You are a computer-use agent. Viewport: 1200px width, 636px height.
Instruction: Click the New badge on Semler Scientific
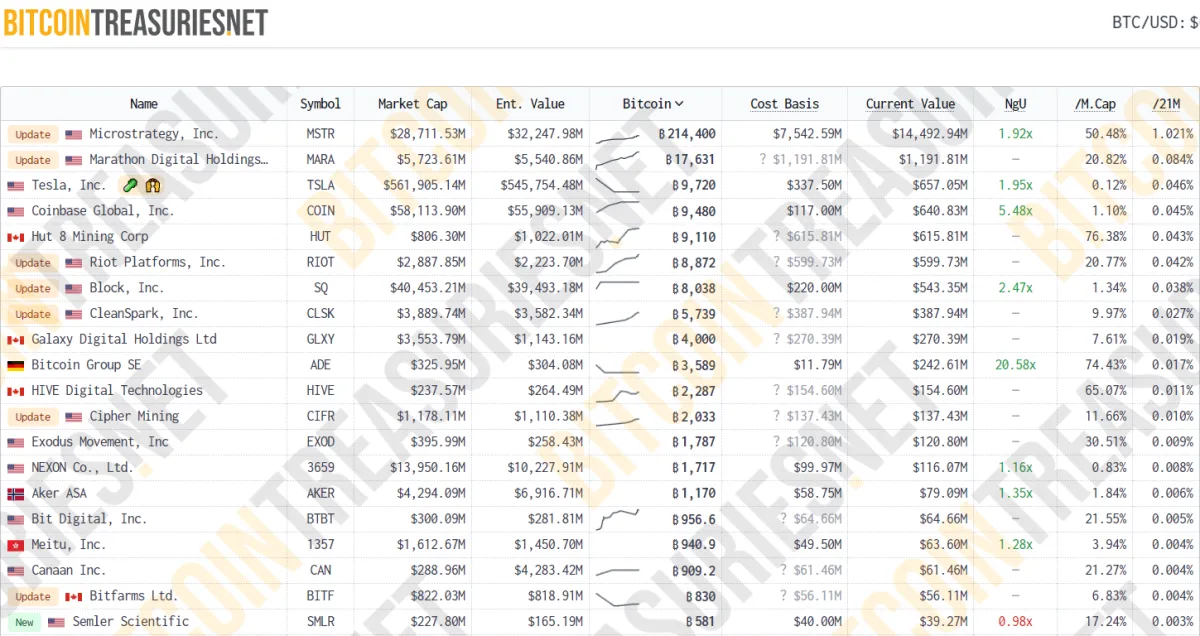click(x=24, y=622)
